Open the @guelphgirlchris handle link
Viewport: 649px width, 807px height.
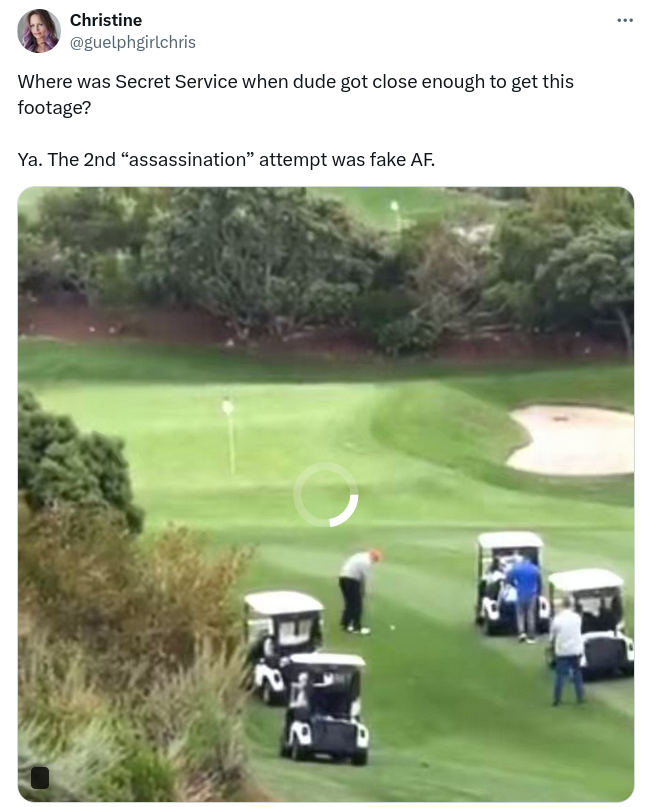[x=132, y=42]
